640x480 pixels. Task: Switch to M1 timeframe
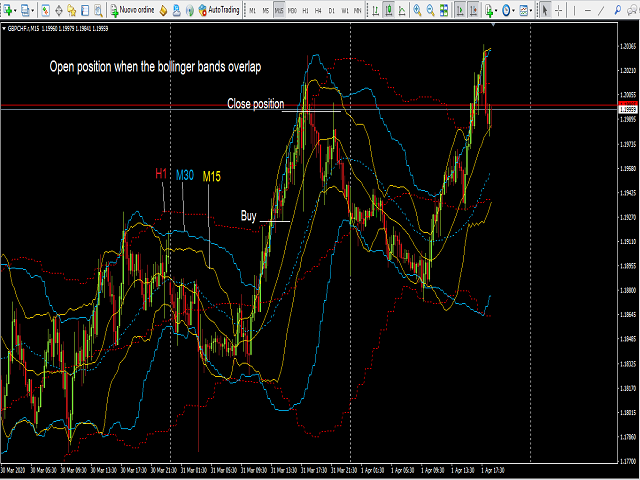[253, 11]
